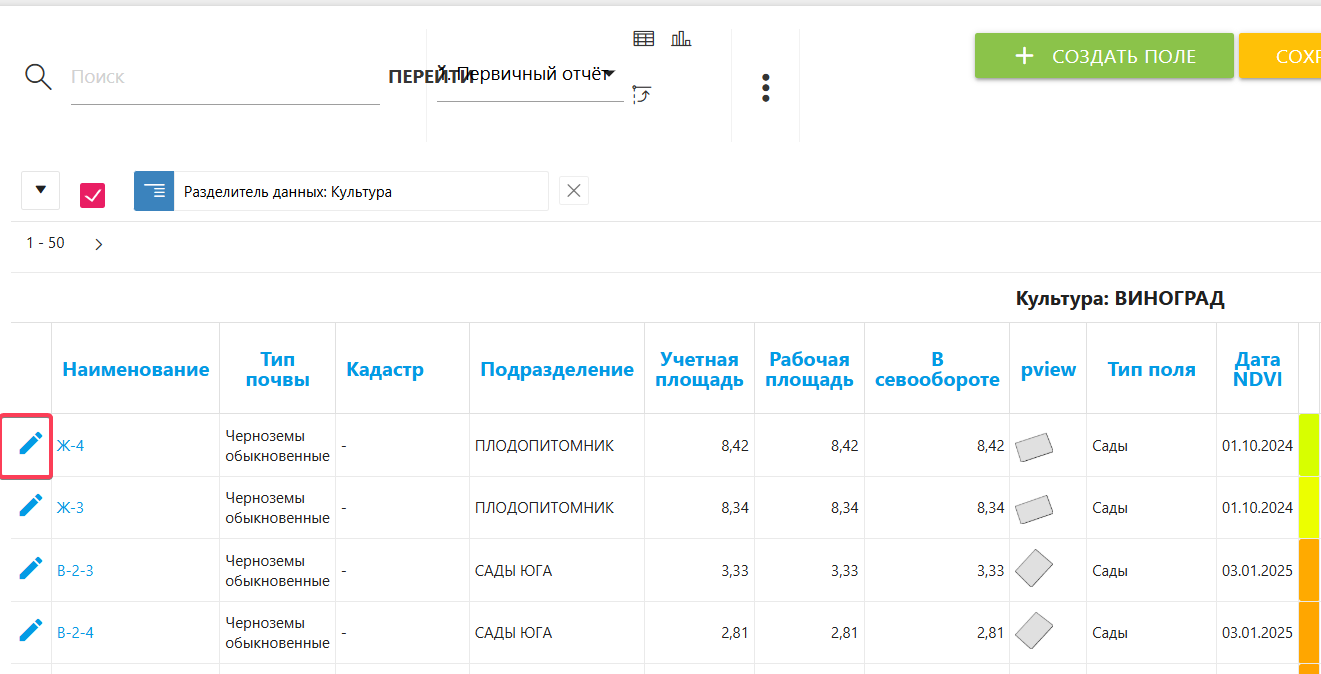
Task: Expand the black triangle dropdown near filters
Action: [41, 190]
